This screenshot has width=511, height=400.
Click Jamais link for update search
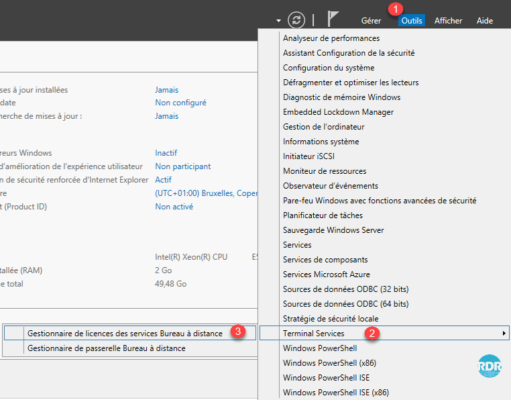(167, 116)
